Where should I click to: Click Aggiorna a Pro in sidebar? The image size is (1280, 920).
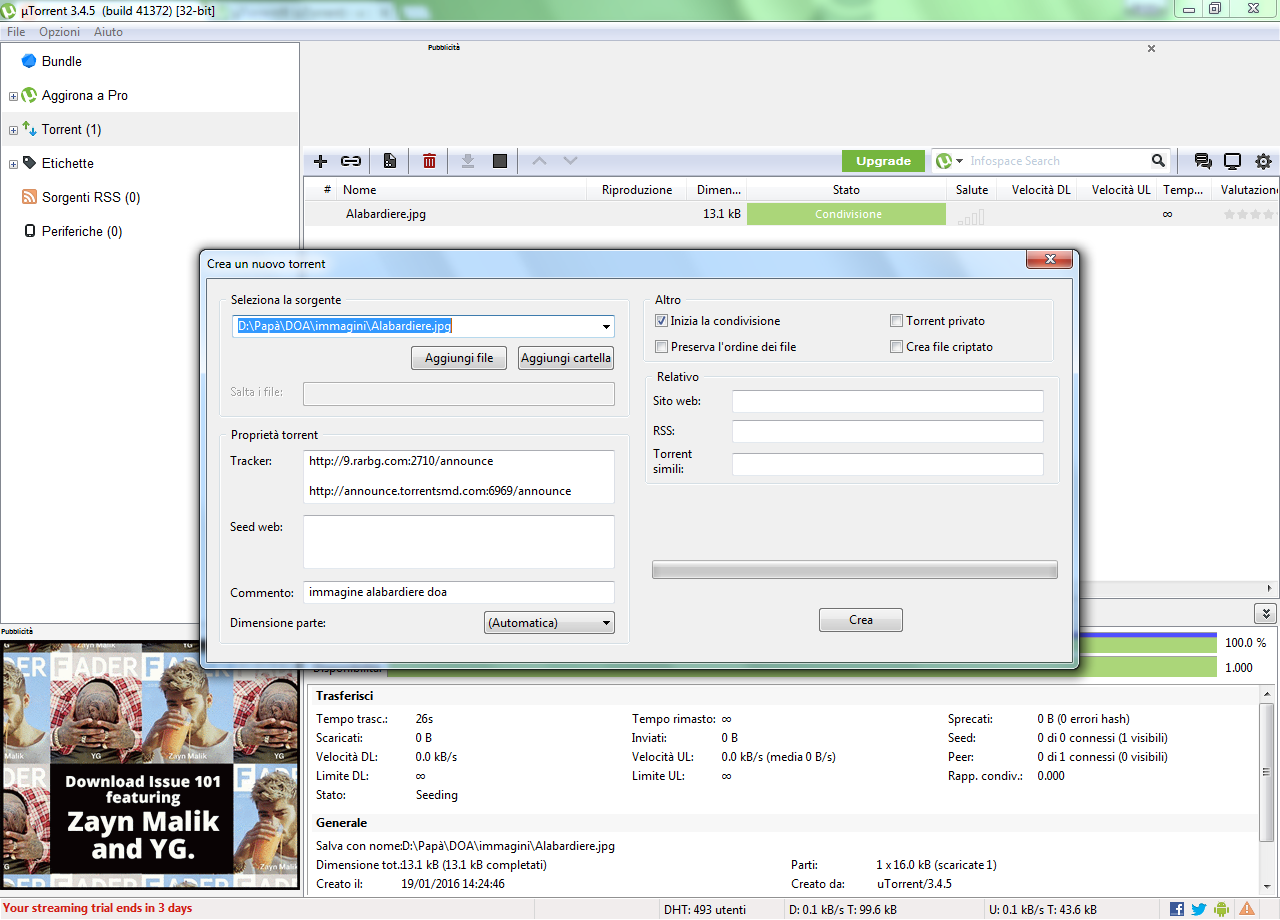tap(85, 95)
